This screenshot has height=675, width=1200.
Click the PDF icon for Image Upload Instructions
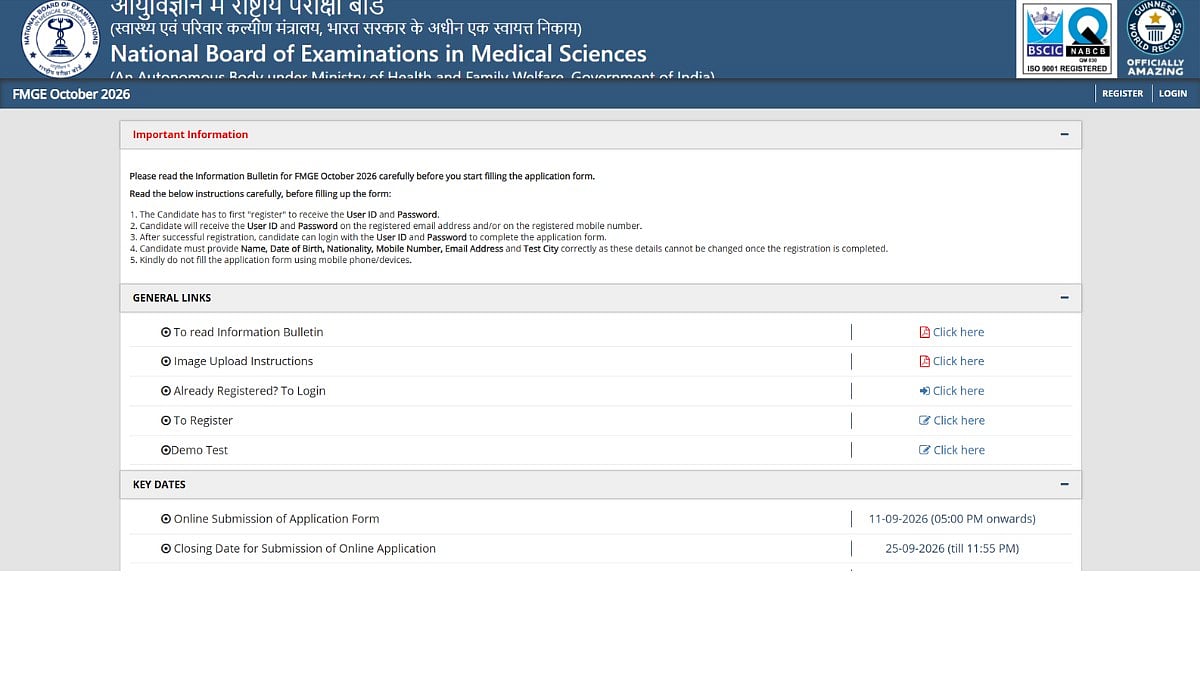924,361
